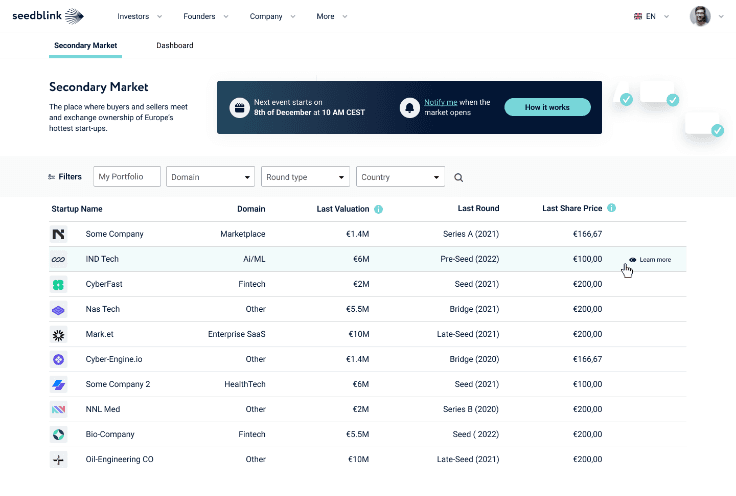Click the seedblink logo

[x=48, y=16]
